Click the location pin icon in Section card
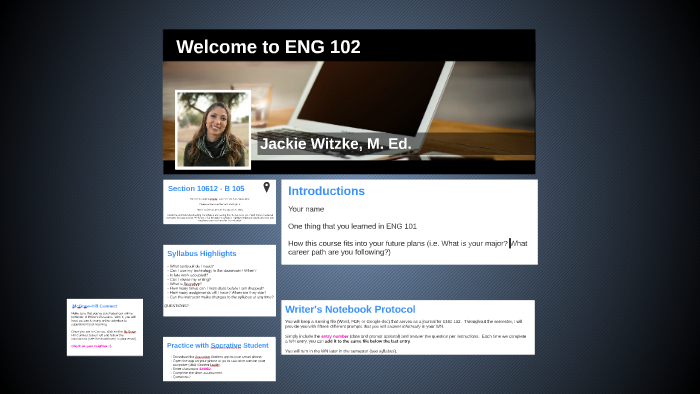Screen dimensions: 700x394 point(267,187)
